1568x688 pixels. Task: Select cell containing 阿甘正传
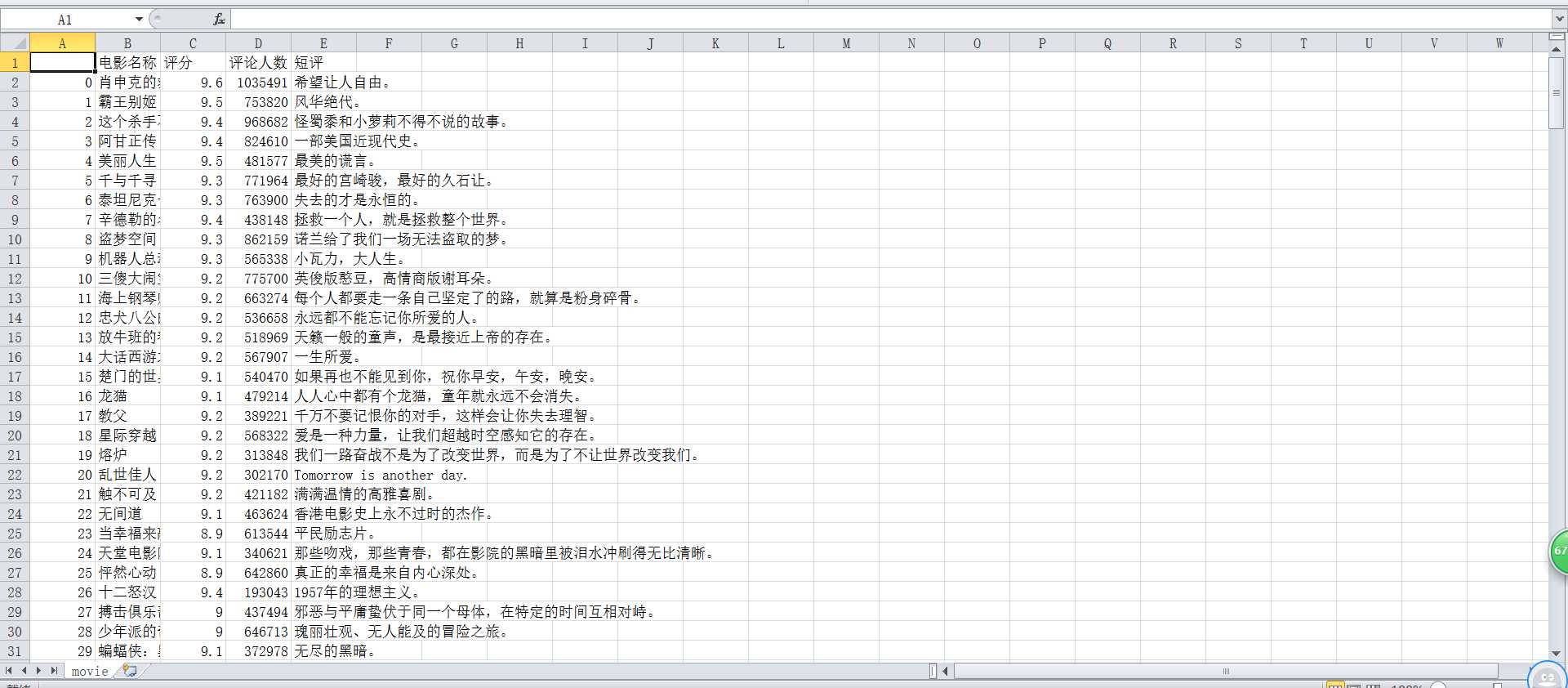click(128, 141)
